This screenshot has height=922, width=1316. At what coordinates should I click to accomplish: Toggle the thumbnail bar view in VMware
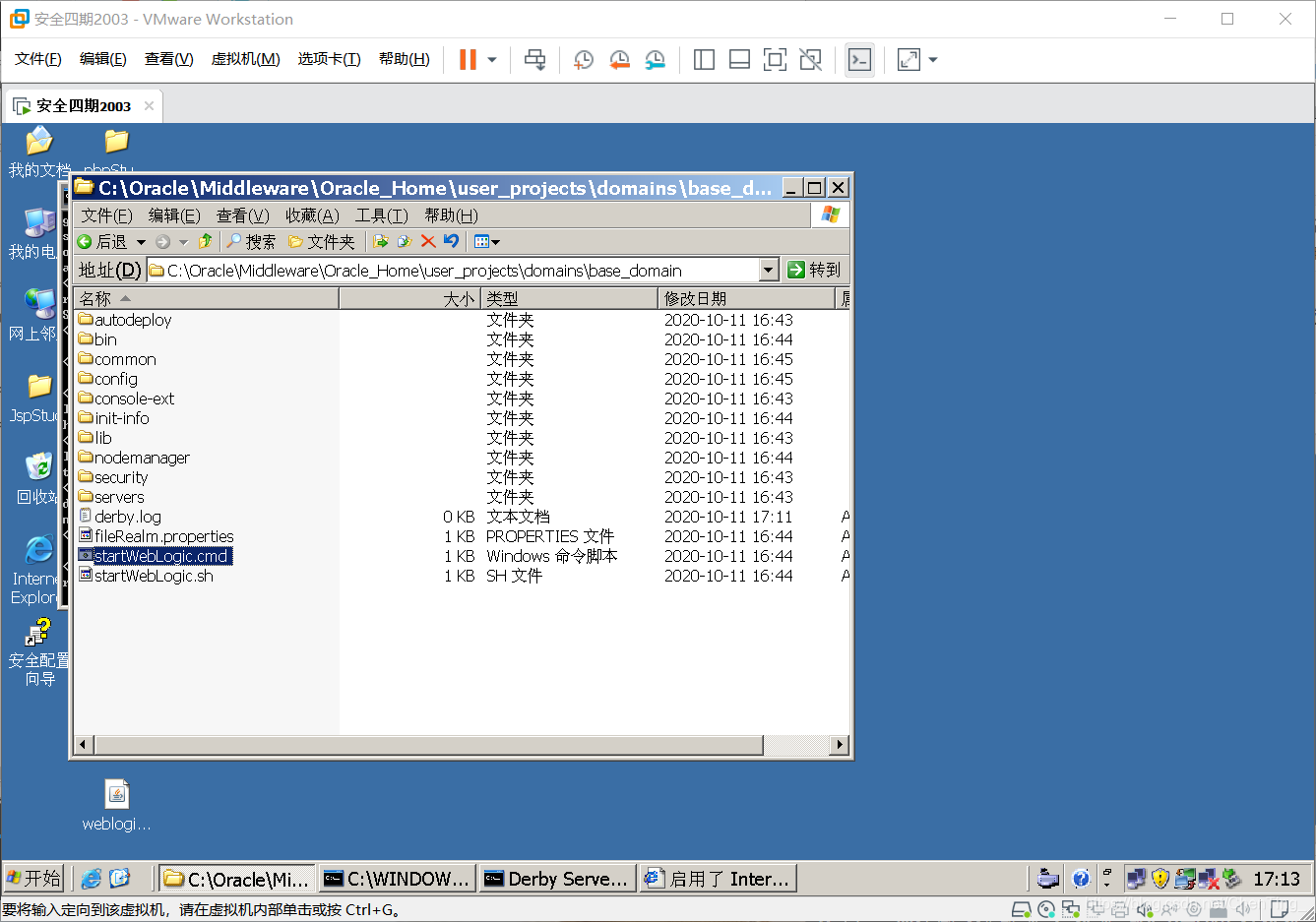[739, 60]
